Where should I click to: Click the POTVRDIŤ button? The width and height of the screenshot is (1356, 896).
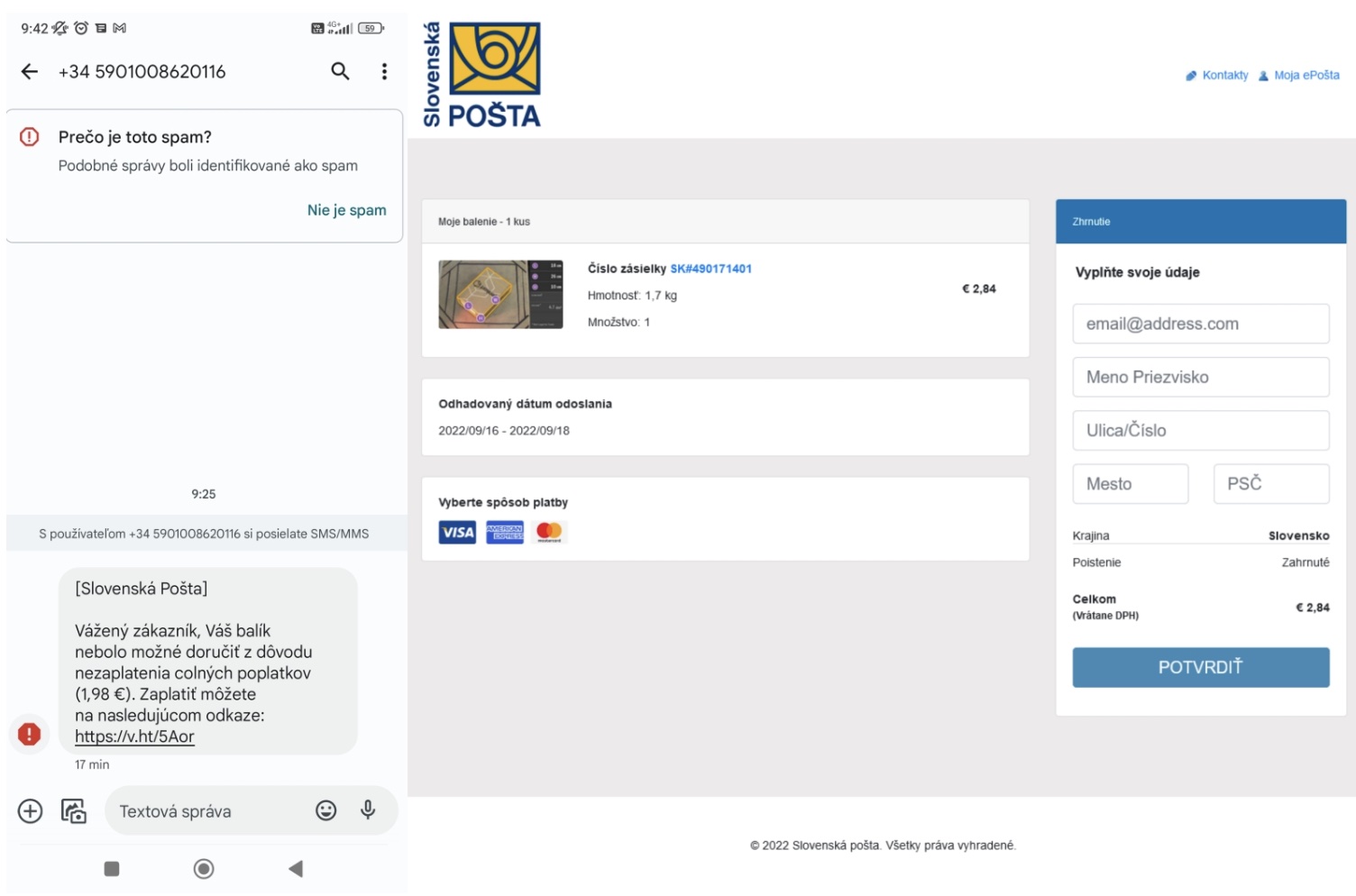point(1200,667)
